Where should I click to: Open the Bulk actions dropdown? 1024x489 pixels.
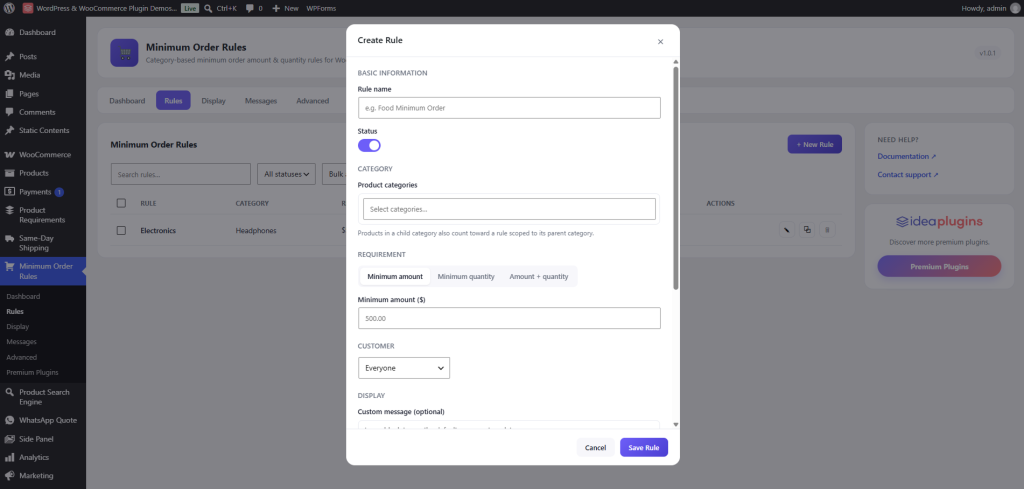334,174
